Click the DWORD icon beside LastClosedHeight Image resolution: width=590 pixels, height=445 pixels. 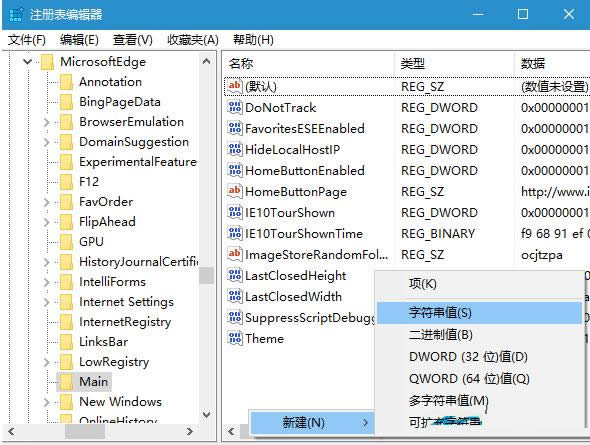[234, 275]
